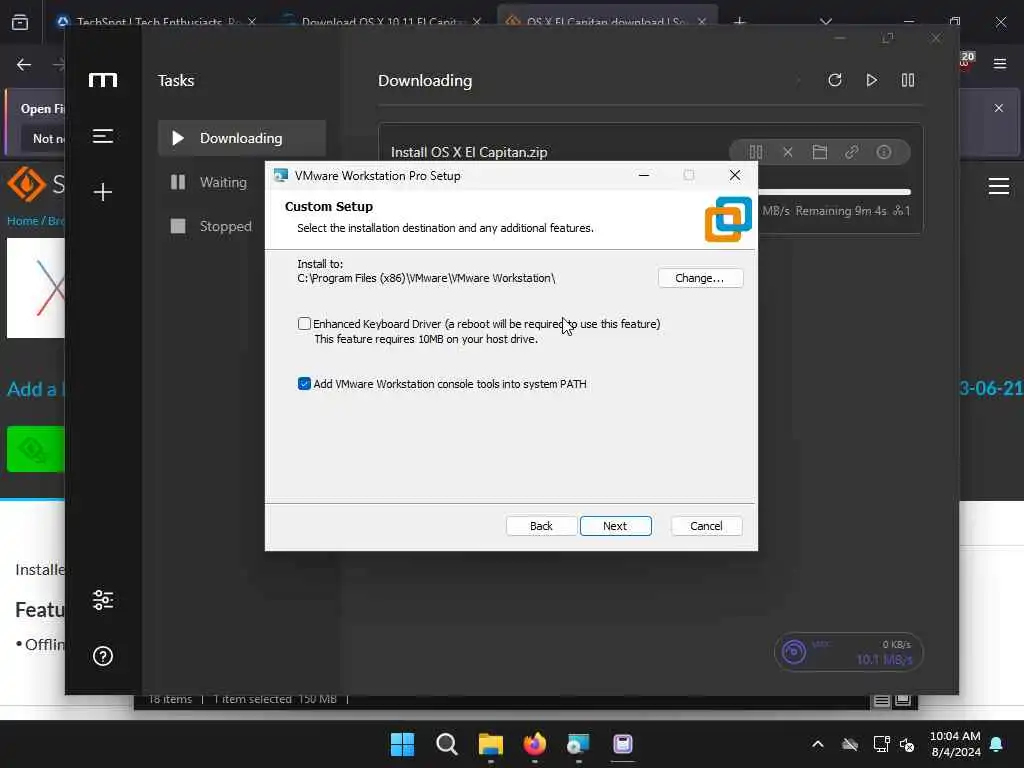Switch File Explorer to large icons view
This screenshot has height=768, width=1024.
coord(903,701)
